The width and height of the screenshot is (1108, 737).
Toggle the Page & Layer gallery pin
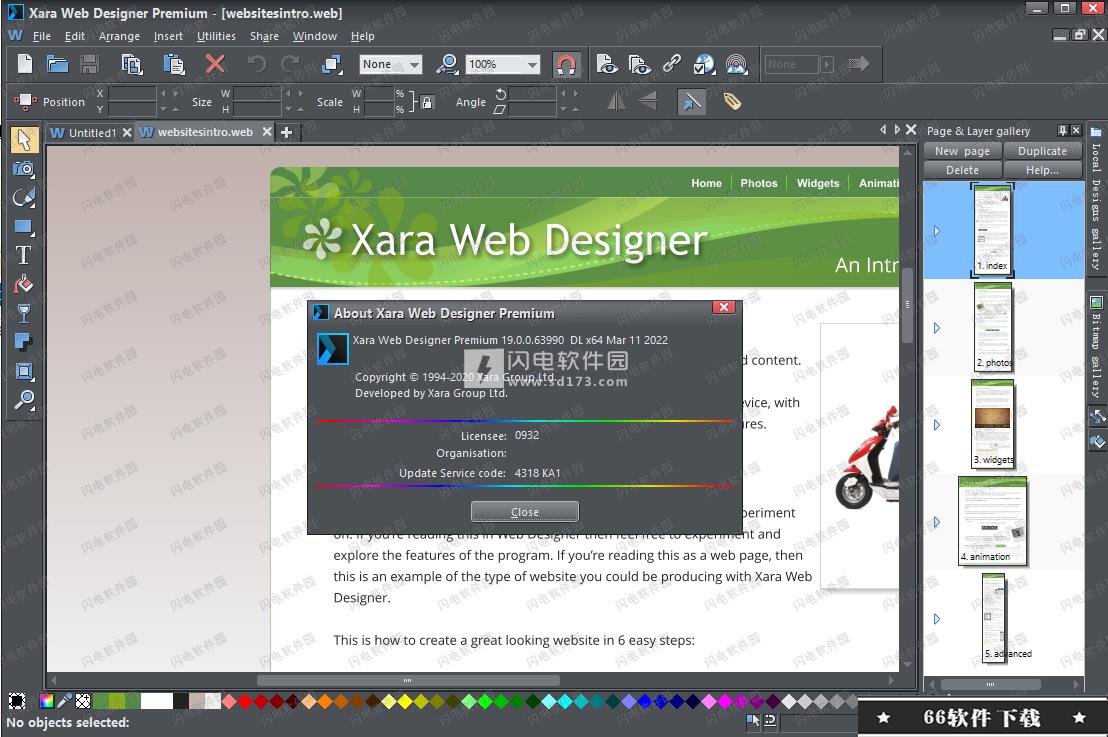[1062, 131]
